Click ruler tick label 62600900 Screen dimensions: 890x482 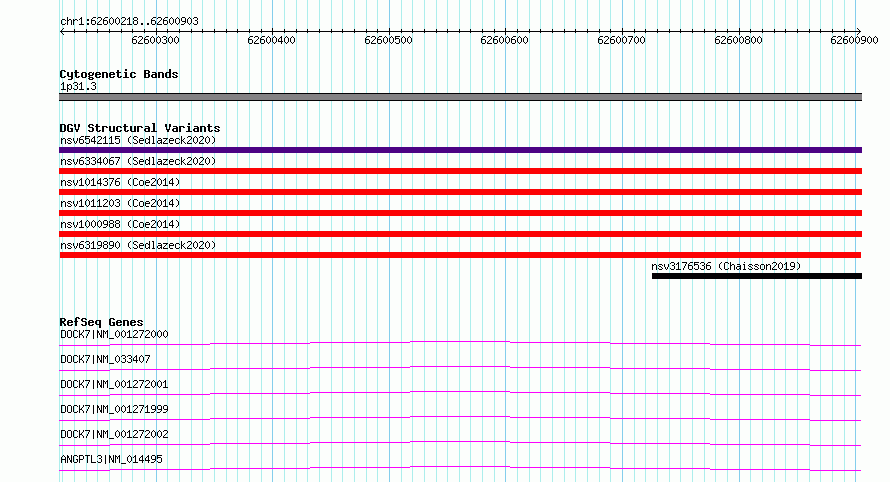pyautogui.click(x=854, y=40)
